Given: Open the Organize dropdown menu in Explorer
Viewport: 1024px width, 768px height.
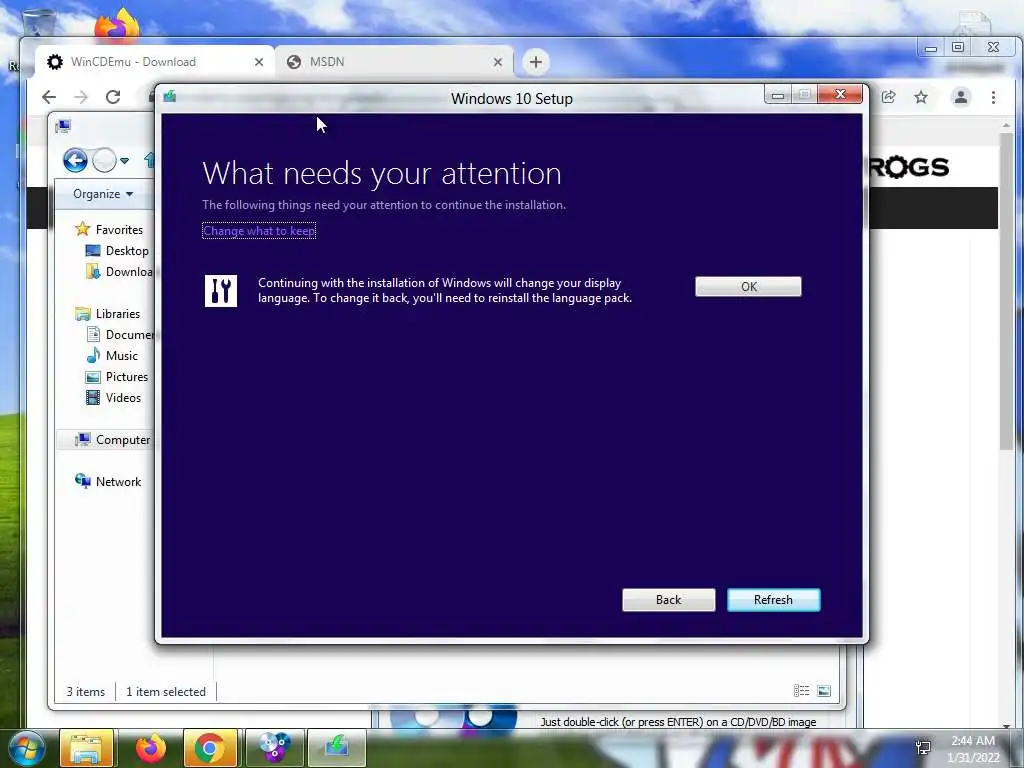Looking at the screenshot, I should click(103, 194).
